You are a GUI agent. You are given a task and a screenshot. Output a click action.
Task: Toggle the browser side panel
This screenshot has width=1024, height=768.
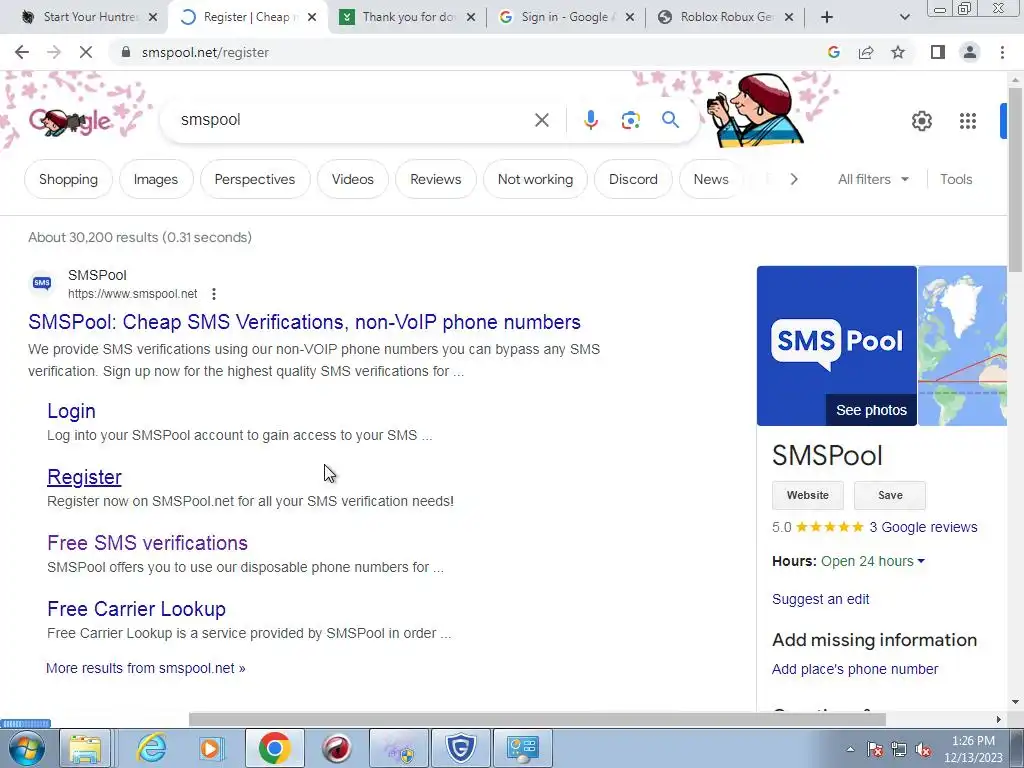(938, 52)
